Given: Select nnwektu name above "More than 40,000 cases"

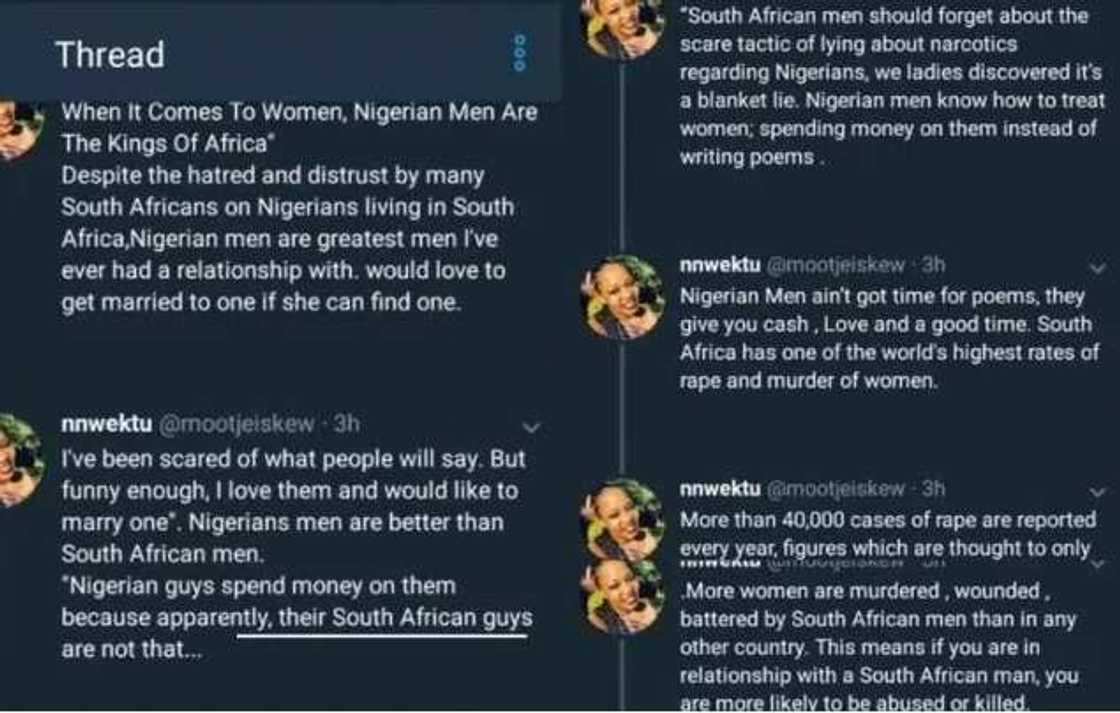Looking at the screenshot, I should 719,489.
